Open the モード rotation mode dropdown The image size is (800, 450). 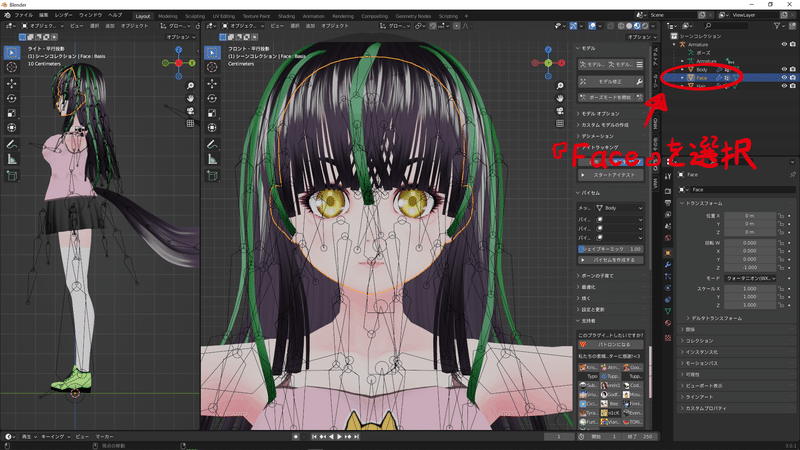tap(750, 278)
